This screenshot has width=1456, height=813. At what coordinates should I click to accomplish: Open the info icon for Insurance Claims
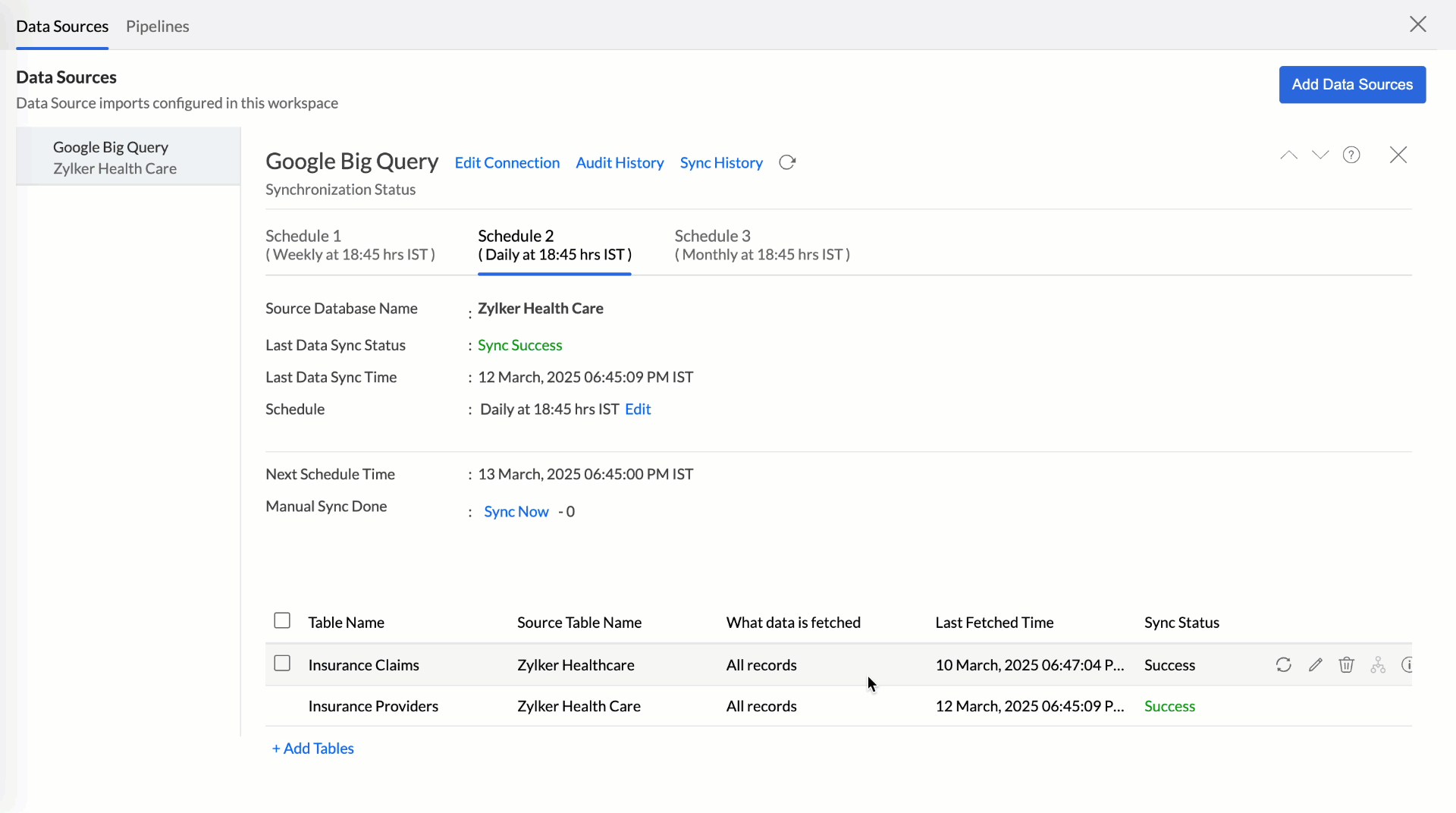1407,665
